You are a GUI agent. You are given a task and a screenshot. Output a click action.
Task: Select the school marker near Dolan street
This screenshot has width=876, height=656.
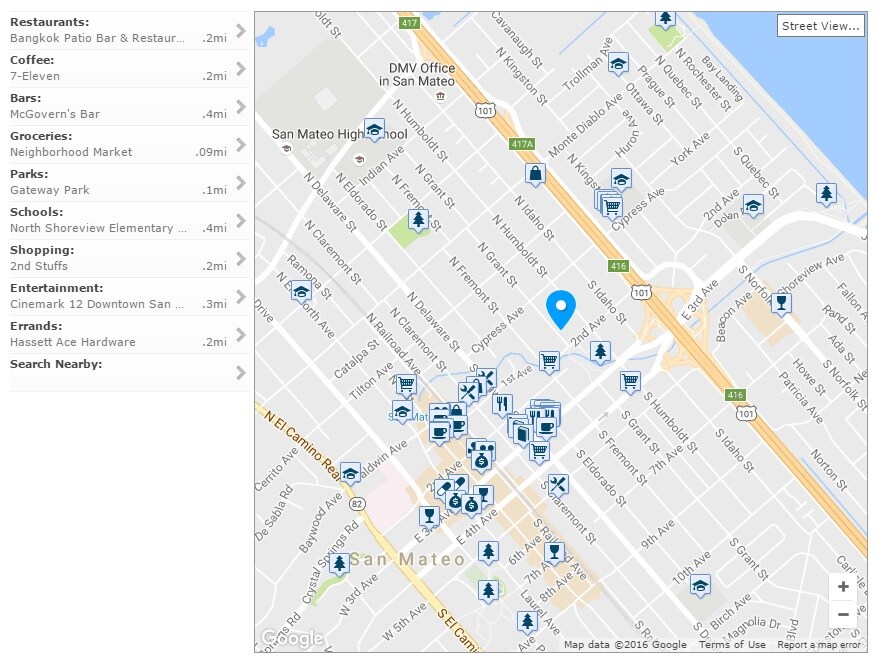[x=753, y=204]
